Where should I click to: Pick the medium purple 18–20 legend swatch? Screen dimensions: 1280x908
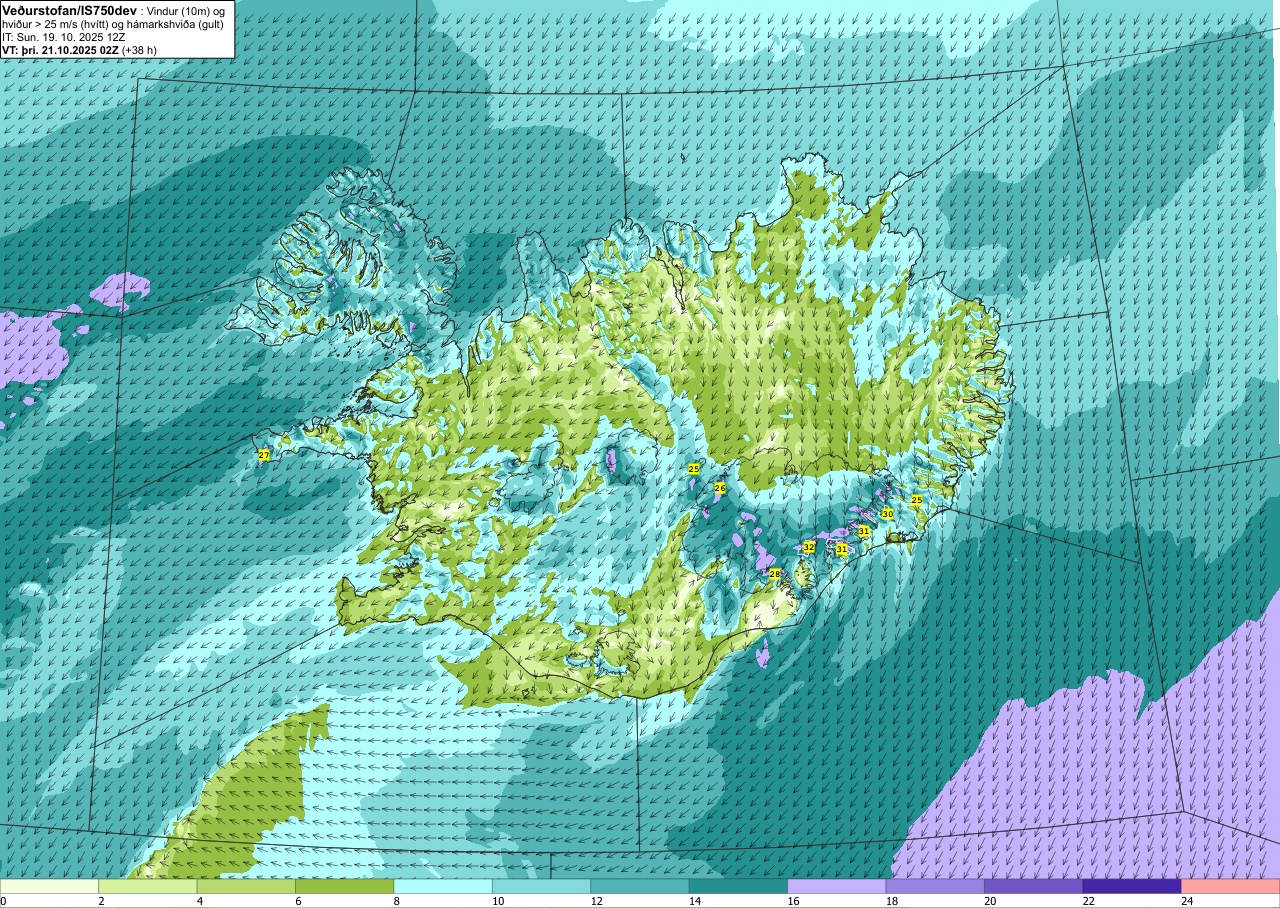935,886
